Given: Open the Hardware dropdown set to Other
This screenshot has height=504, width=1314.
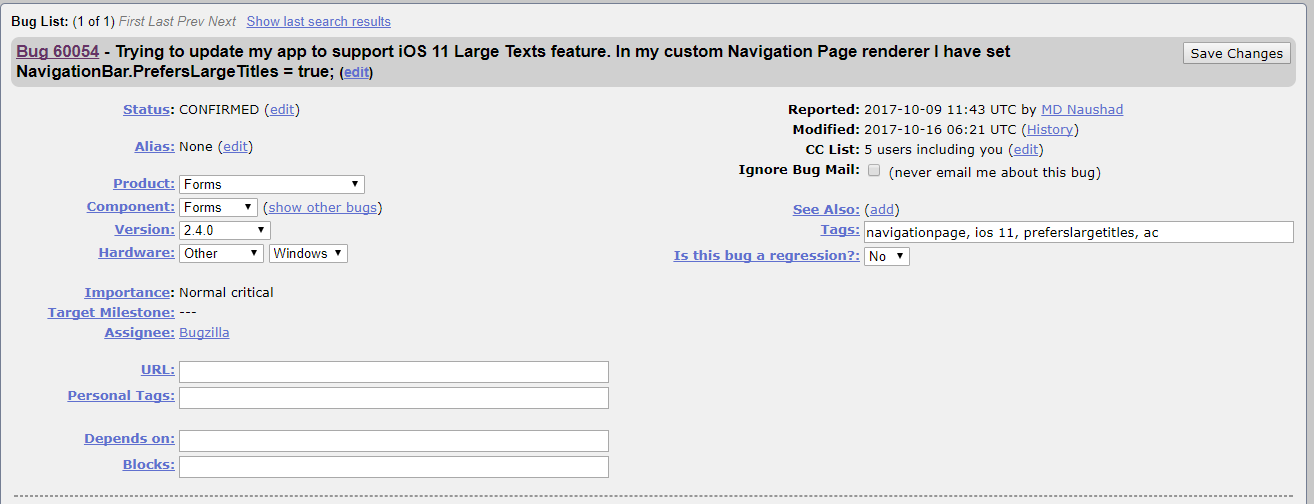Looking at the screenshot, I should (x=222, y=253).
